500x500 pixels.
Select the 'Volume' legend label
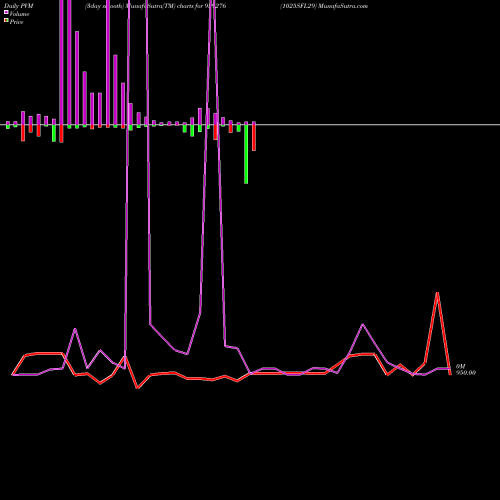point(19,14)
